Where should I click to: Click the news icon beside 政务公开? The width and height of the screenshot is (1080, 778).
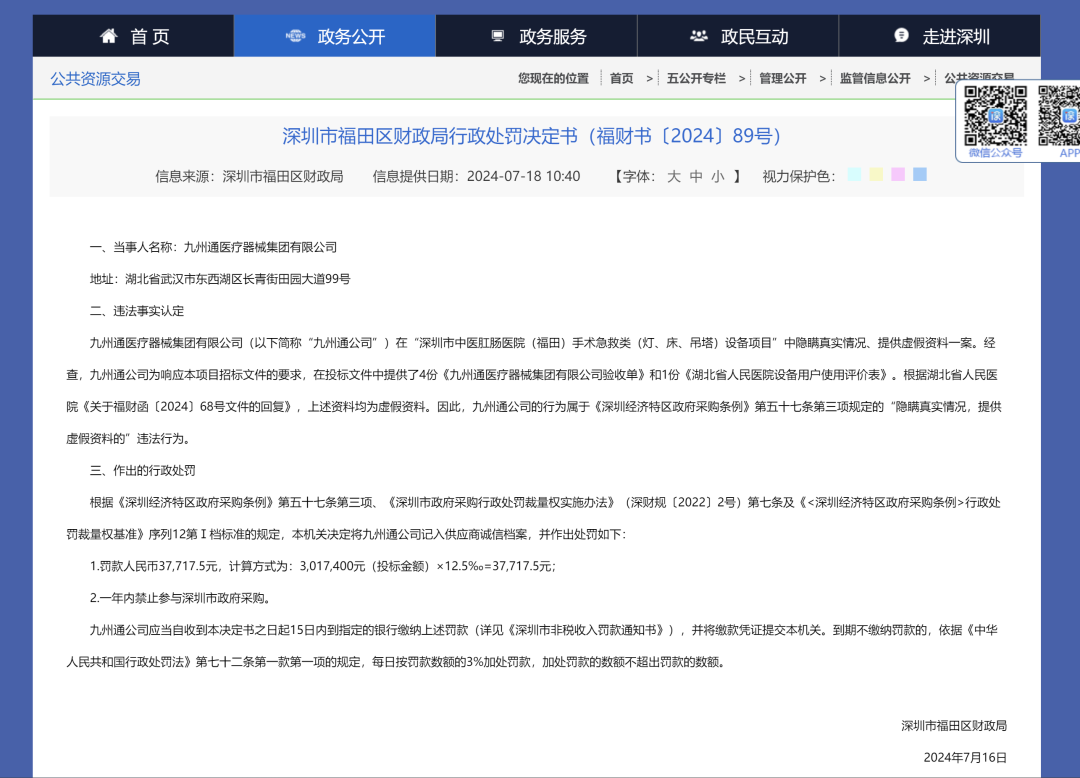(x=295, y=36)
